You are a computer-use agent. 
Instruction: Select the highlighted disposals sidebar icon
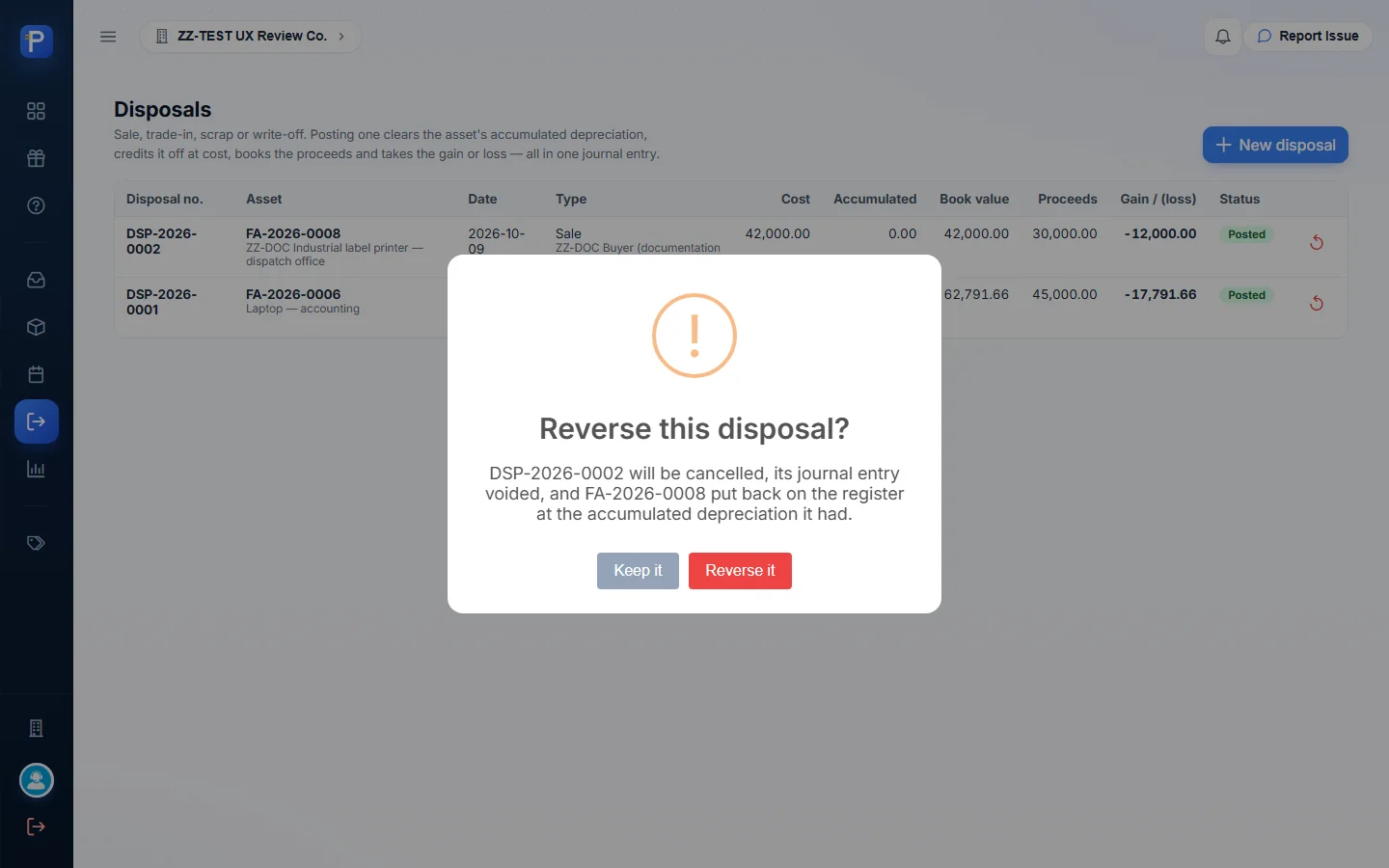pos(37,421)
